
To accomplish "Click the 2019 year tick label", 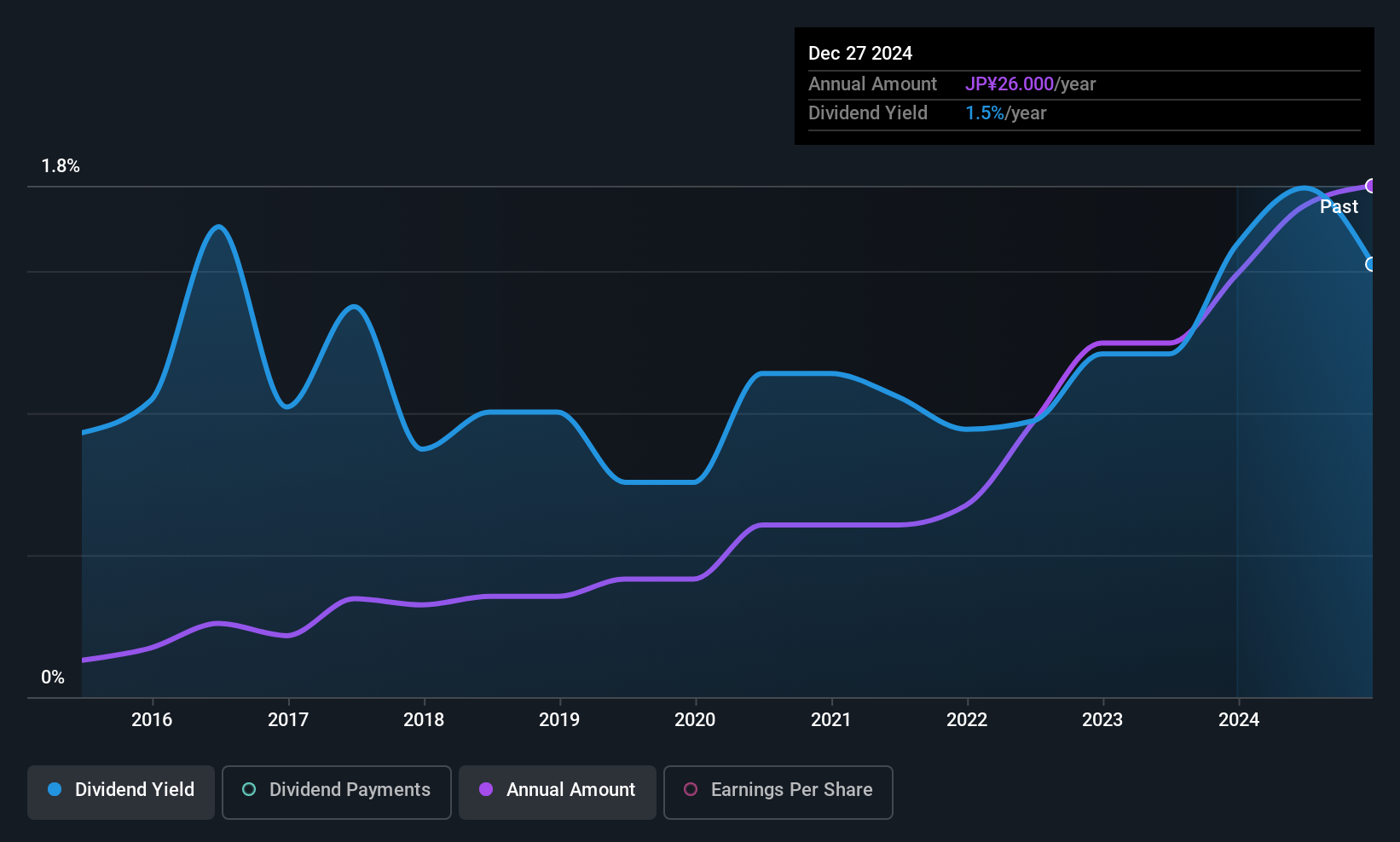I will pos(559,720).
